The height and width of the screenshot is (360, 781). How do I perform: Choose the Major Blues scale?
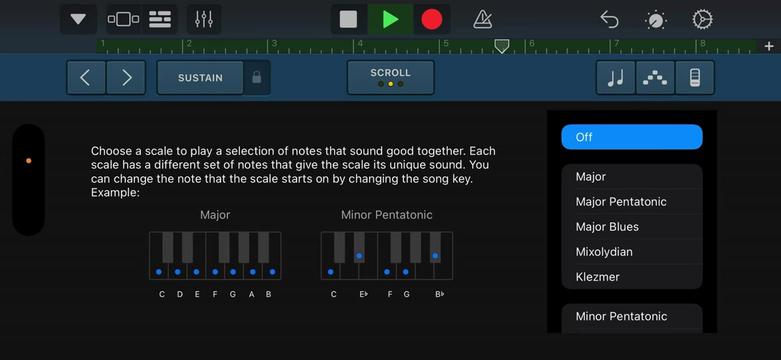pos(632,227)
